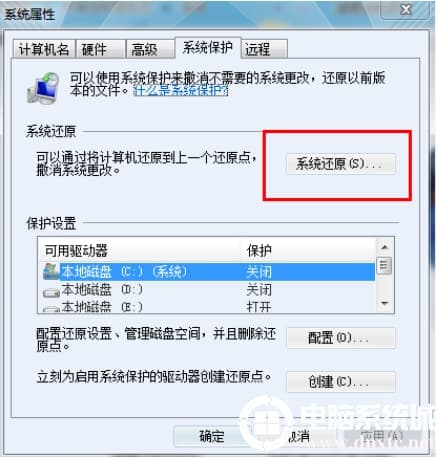Screen dimensions: 436x457
Task: Click the 创建(C)... button
Action: coord(341,381)
